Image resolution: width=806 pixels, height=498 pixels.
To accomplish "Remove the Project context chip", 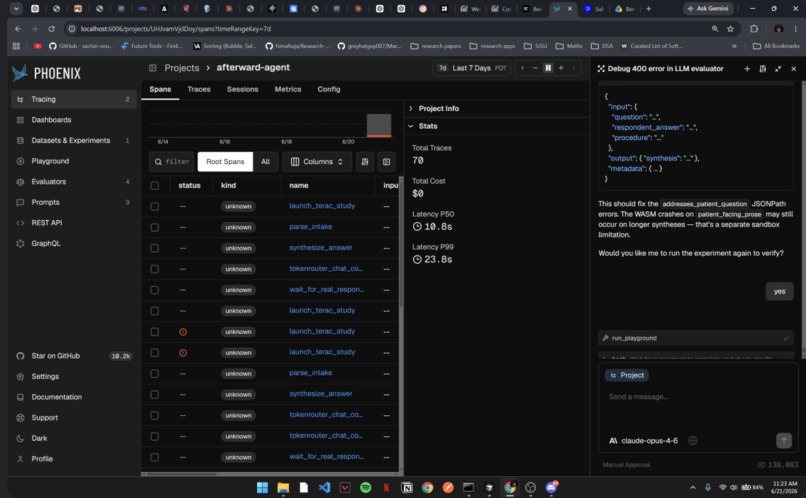I will click(x=627, y=375).
